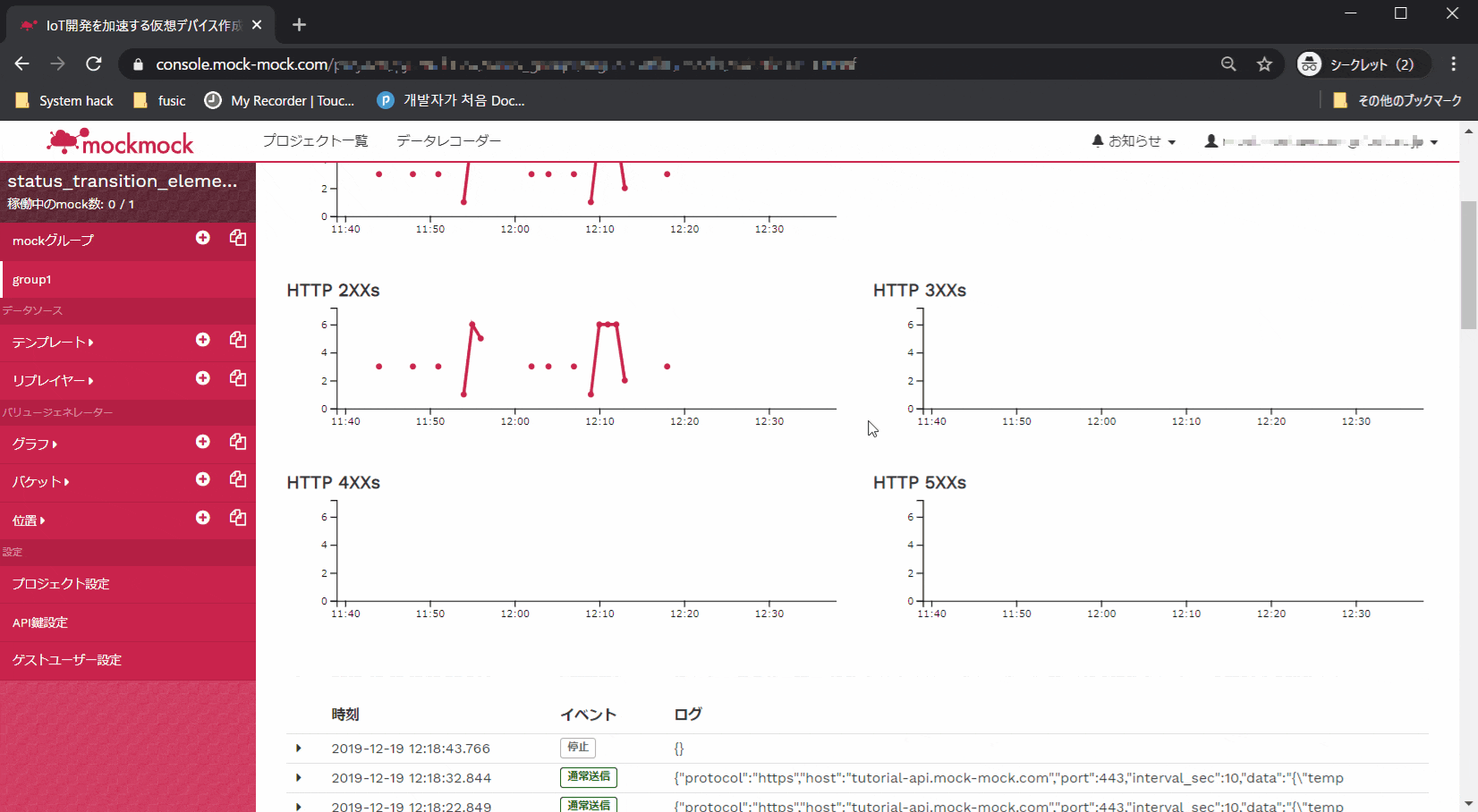The height and width of the screenshot is (812, 1478).
Task: Expand the バケット section
Action: 40,482
